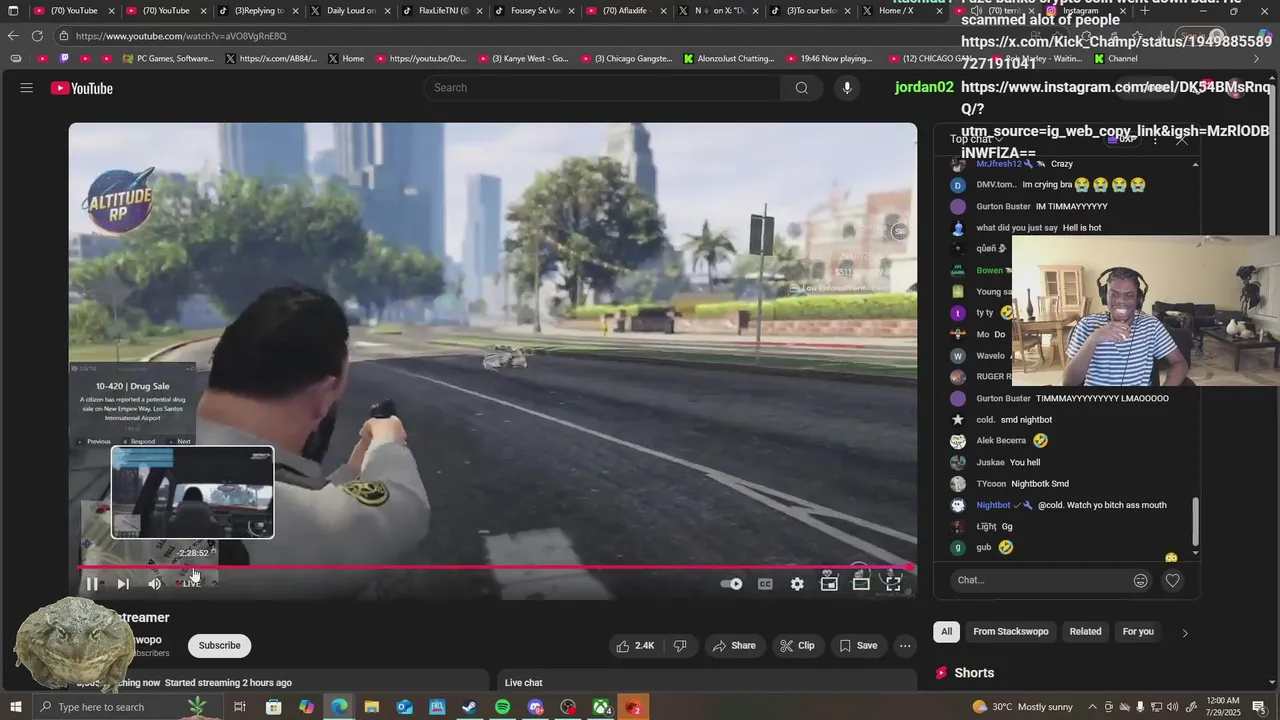Viewport: 1280px width, 720px height.
Task: Open Spotify from taskbar
Action: click(x=502, y=707)
